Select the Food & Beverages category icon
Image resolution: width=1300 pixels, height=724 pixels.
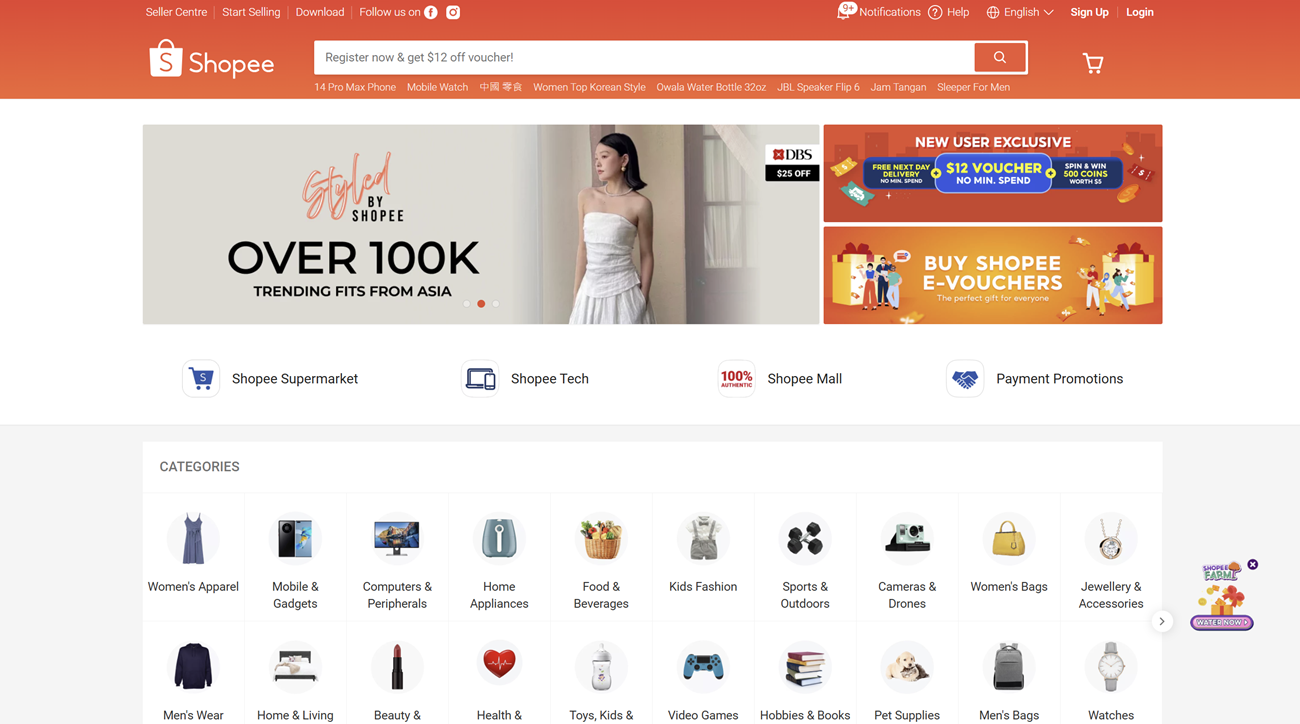tap(601, 539)
